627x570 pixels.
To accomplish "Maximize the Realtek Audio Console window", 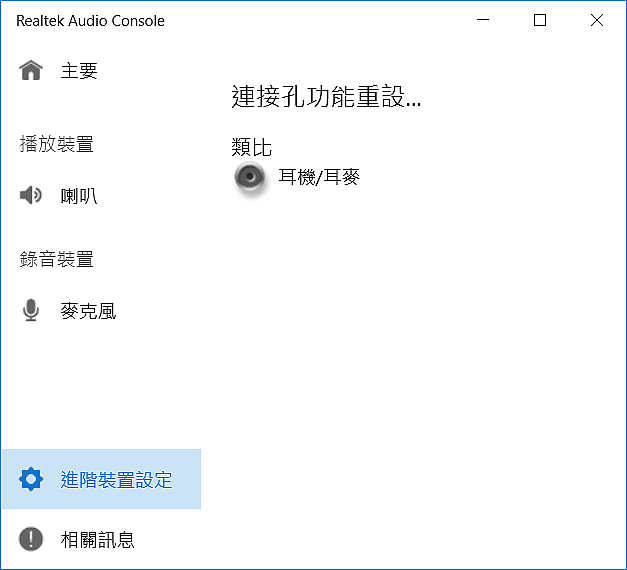I will click(x=540, y=20).
